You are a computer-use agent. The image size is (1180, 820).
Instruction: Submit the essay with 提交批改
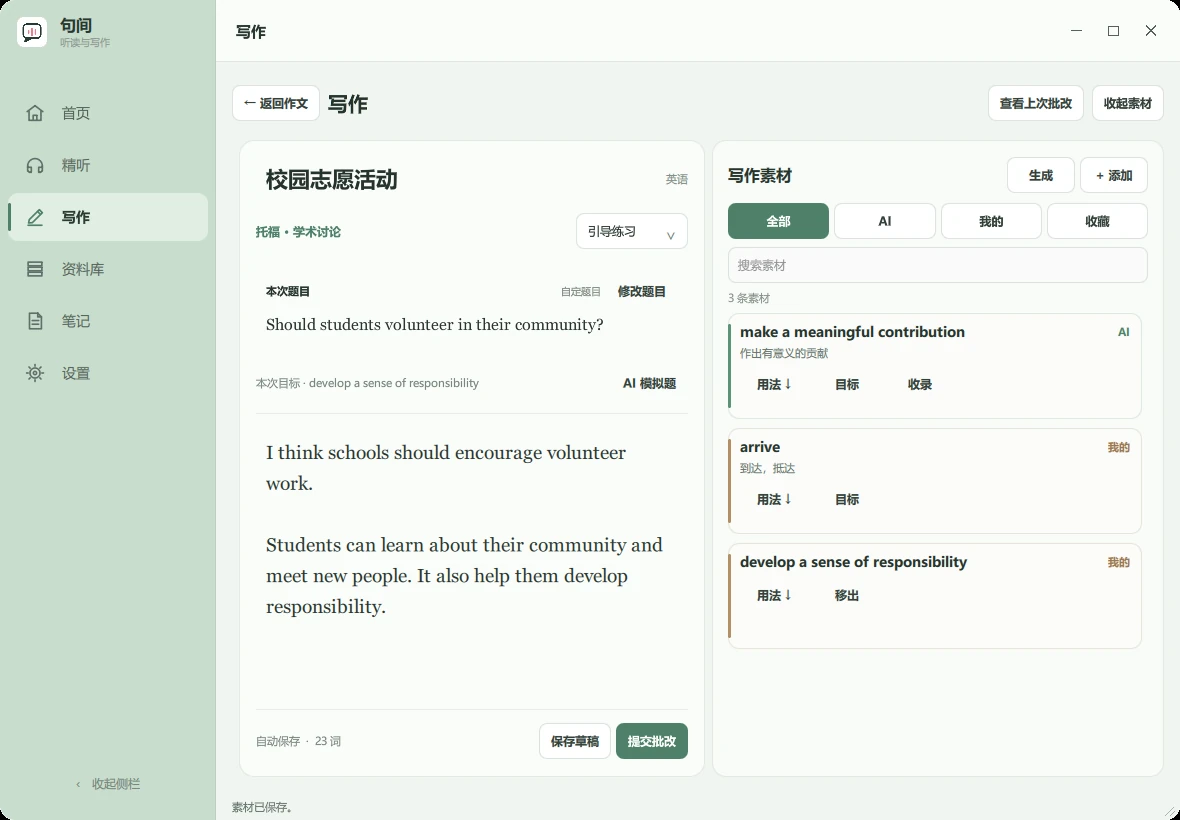coord(652,741)
